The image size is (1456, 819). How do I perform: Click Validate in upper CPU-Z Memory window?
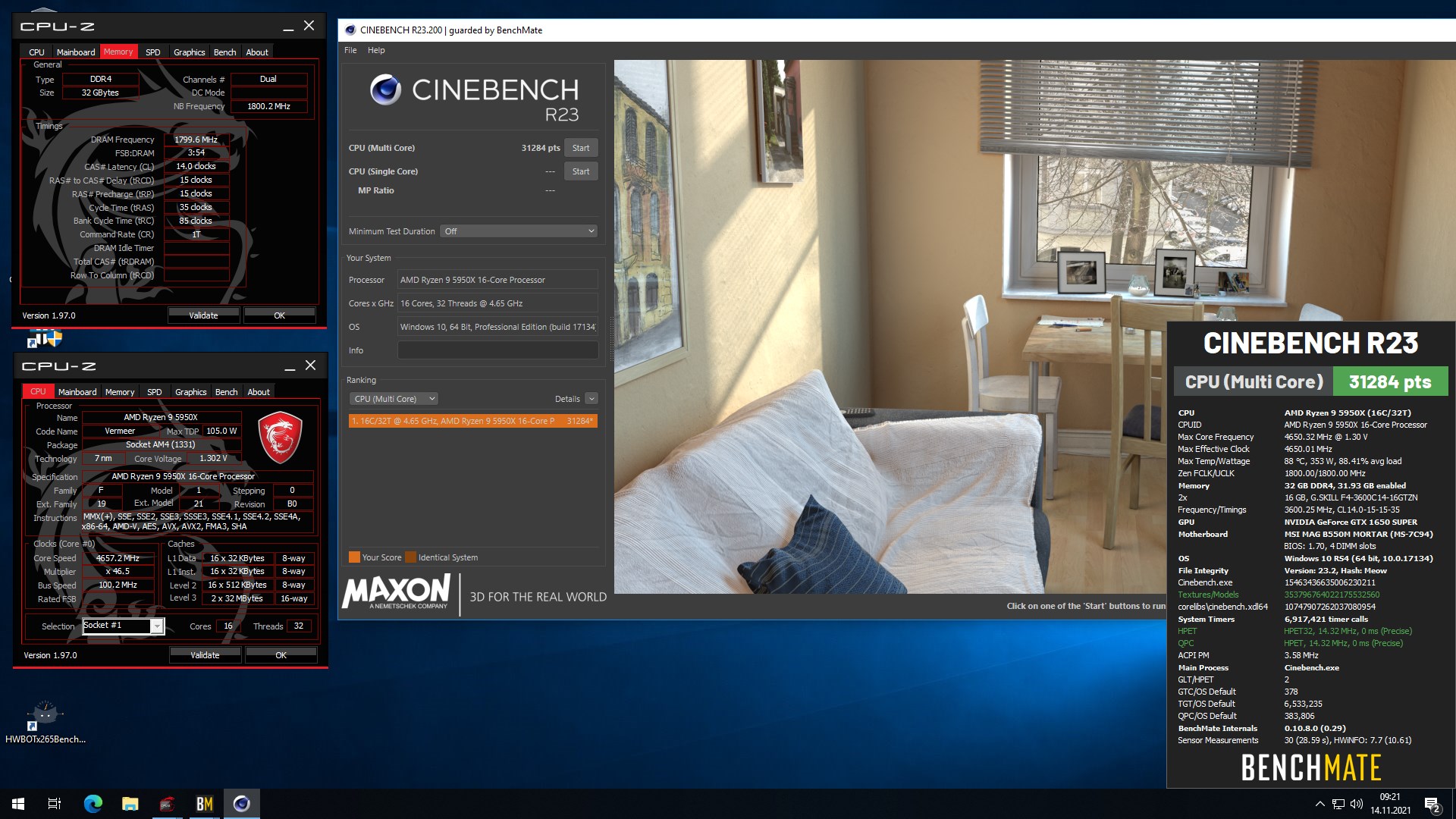click(203, 315)
